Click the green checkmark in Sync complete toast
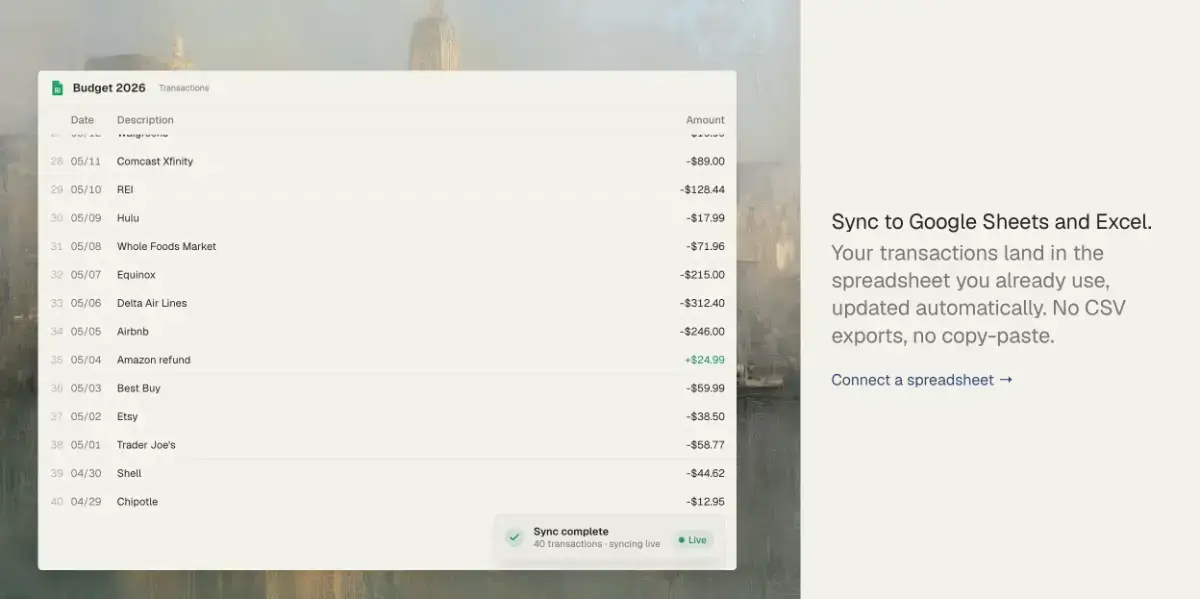1200x599 pixels. (x=514, y=538)
